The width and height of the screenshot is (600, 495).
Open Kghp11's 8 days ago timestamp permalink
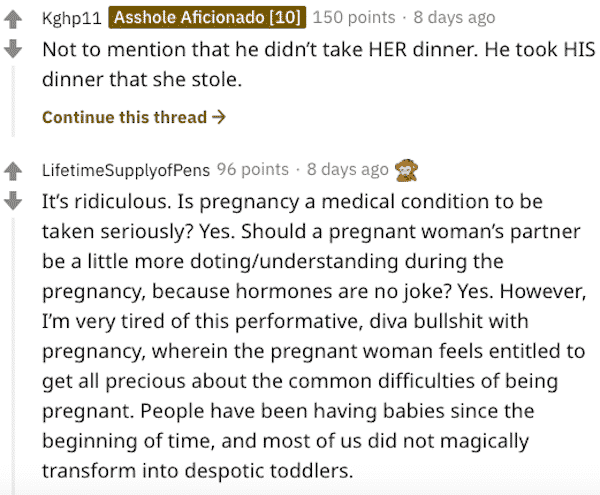click(454, 18)
